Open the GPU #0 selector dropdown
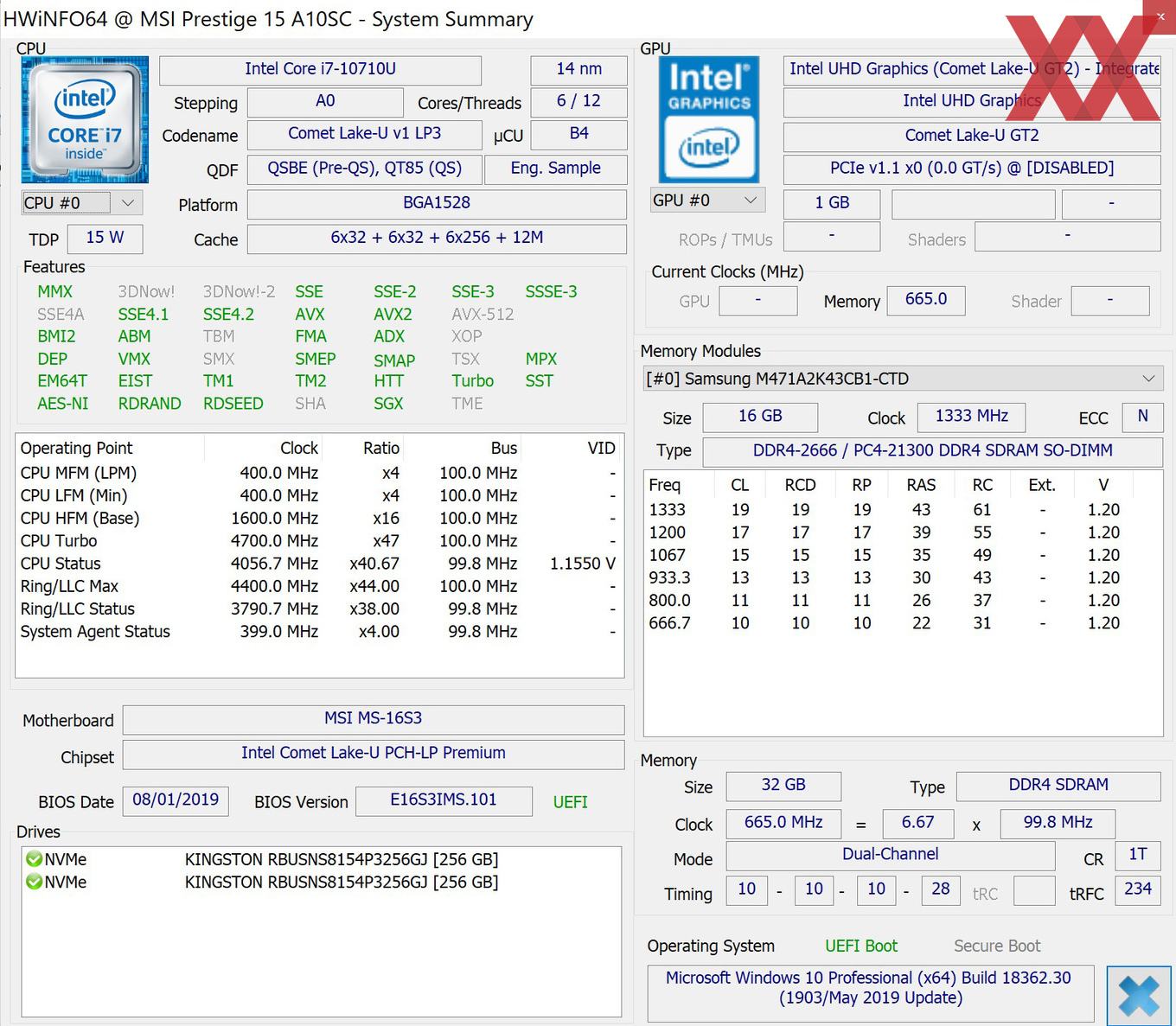Viewport: 1176px width, 1026px height. coord(706,201)
